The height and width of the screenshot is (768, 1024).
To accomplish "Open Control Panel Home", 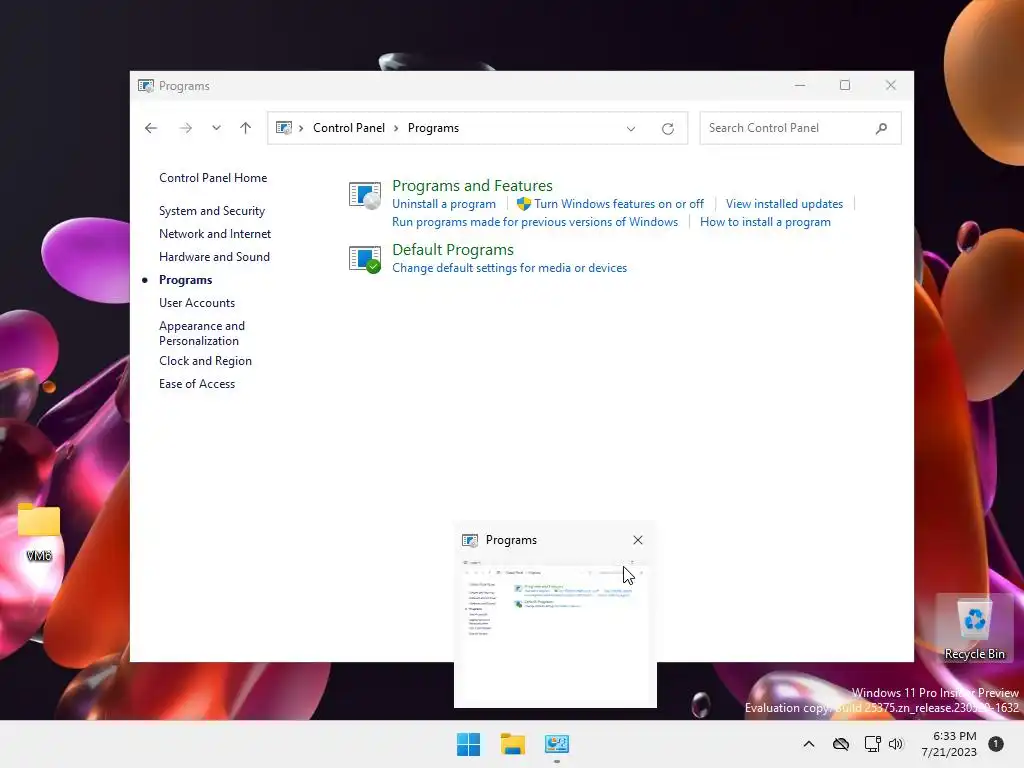I will coord(213,178).
